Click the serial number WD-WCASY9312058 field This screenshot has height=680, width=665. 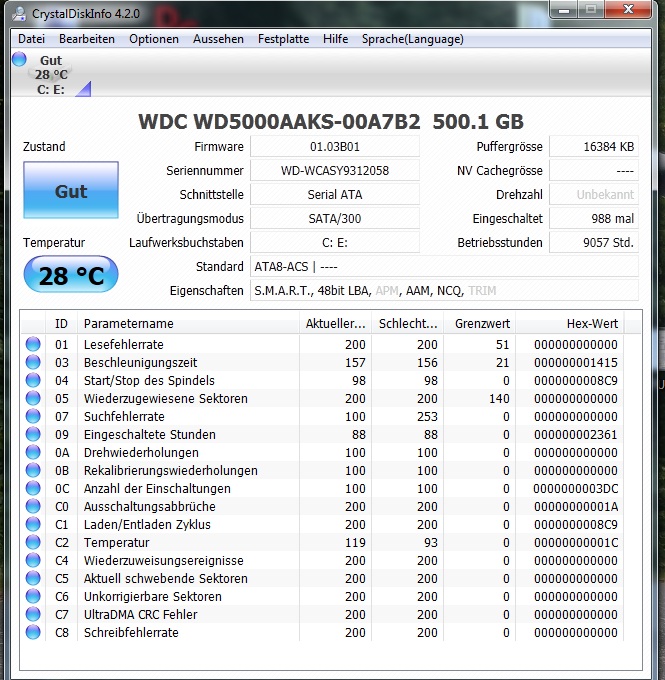(x=335, y=170)
